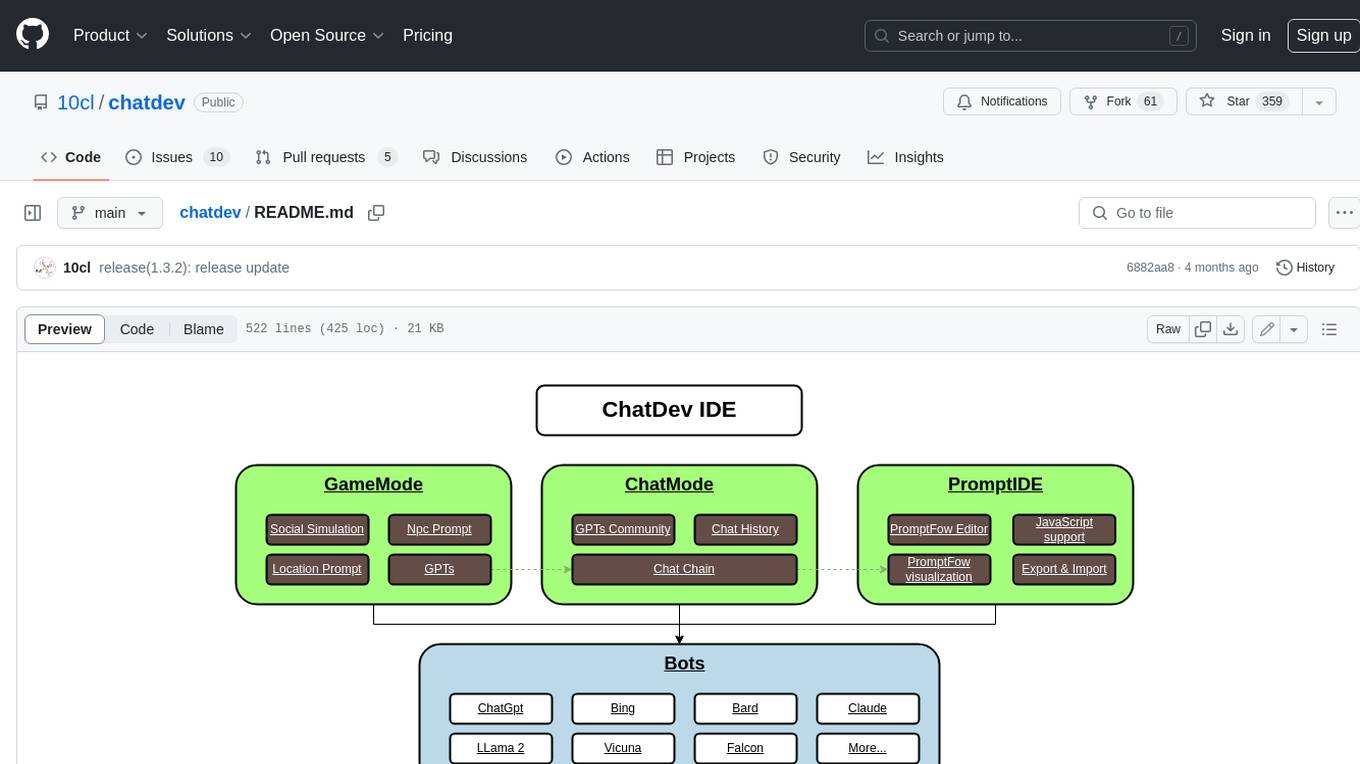Image resolution: width=1360 pixels, height=764 pixels.
Task: Click the Bots heading in diagram
Action: point(684,663)
